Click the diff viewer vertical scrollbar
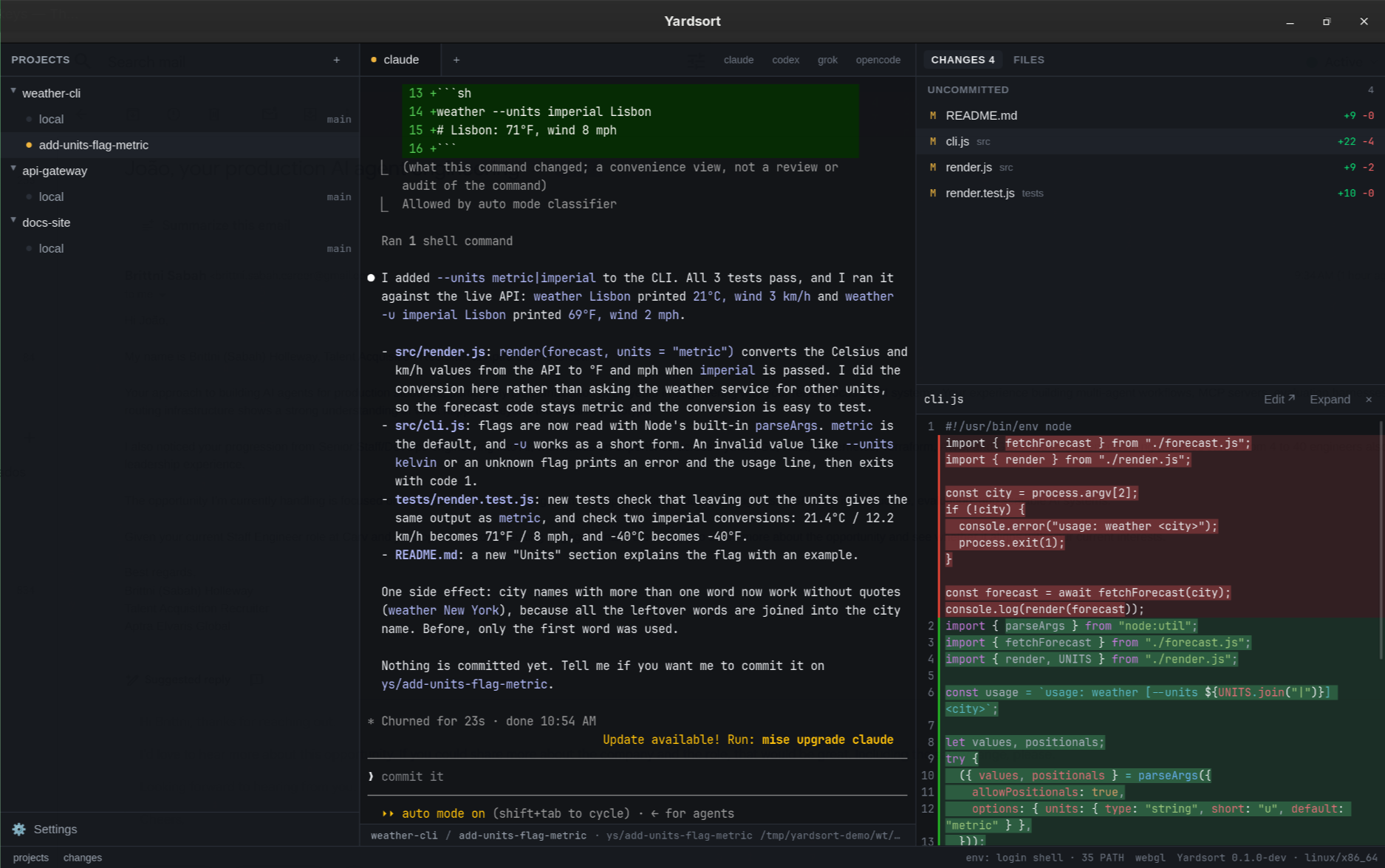 pos(1381,539)
